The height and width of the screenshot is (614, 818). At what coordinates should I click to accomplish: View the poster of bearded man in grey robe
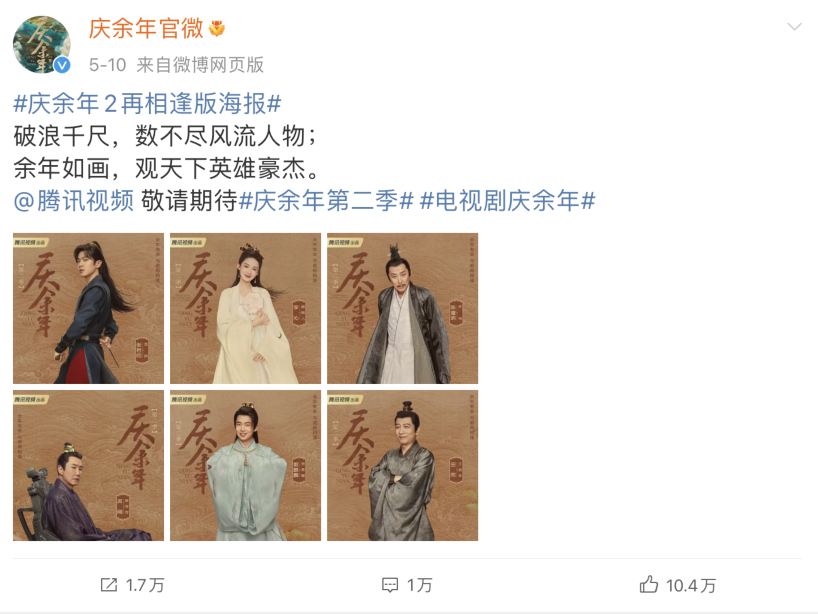click(402, 308)
